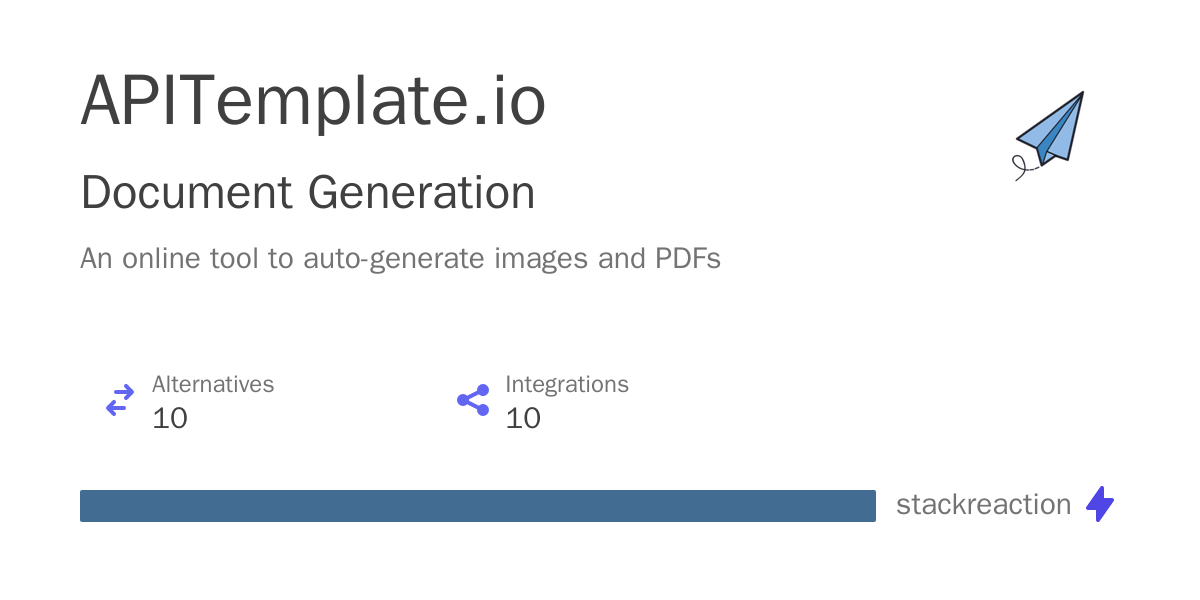
Task: Click the paper plane logo
Action: [1054, 128]
